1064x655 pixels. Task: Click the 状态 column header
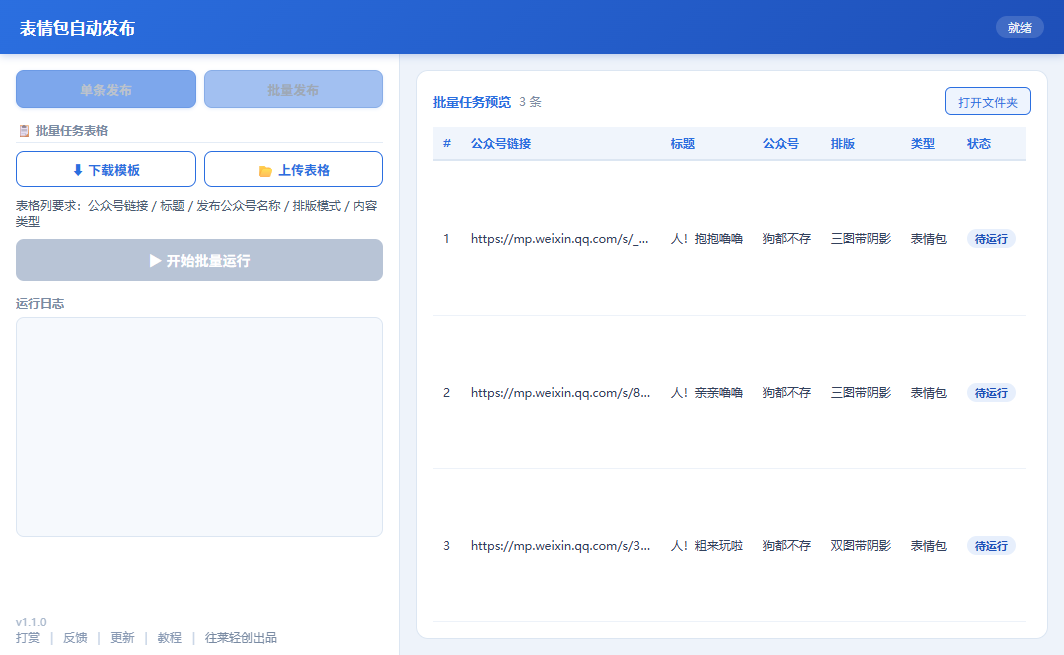point(979,144)
